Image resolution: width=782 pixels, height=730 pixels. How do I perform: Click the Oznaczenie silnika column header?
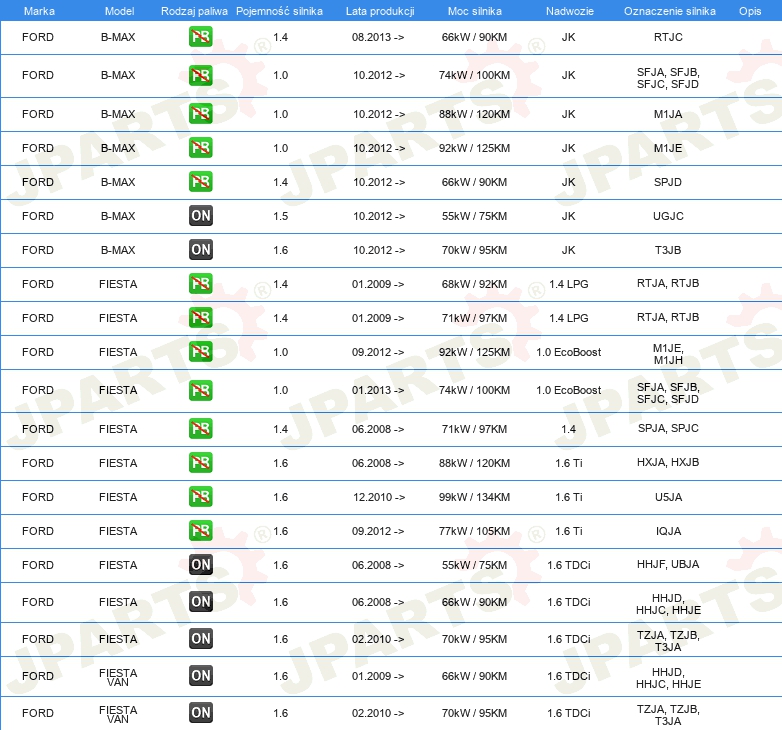670,11
